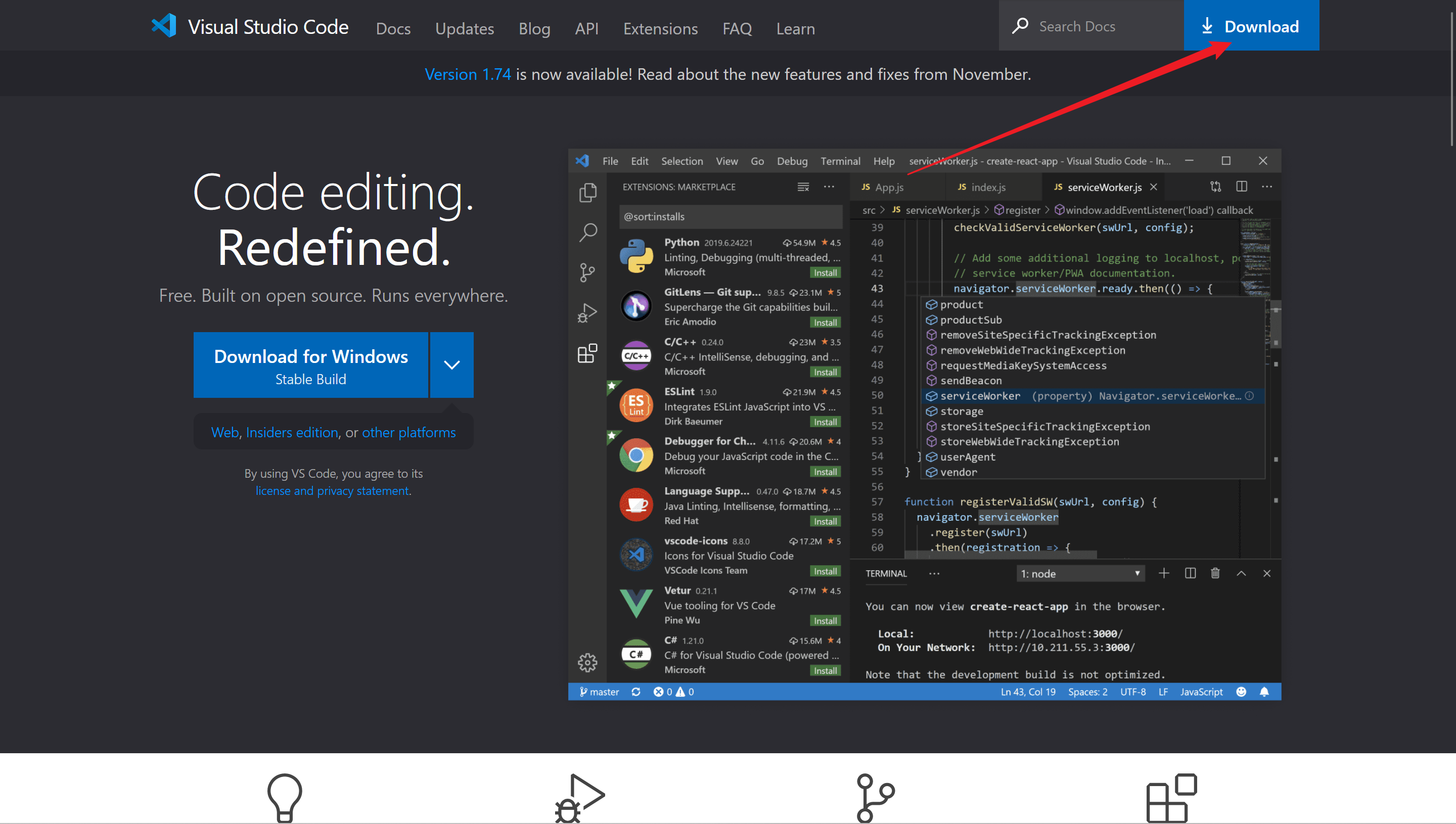Image resolution: width=1456 pixels, height=824 pixels.
Task: Close the serviceWorker.js tab
Action: click(1153, 187)
